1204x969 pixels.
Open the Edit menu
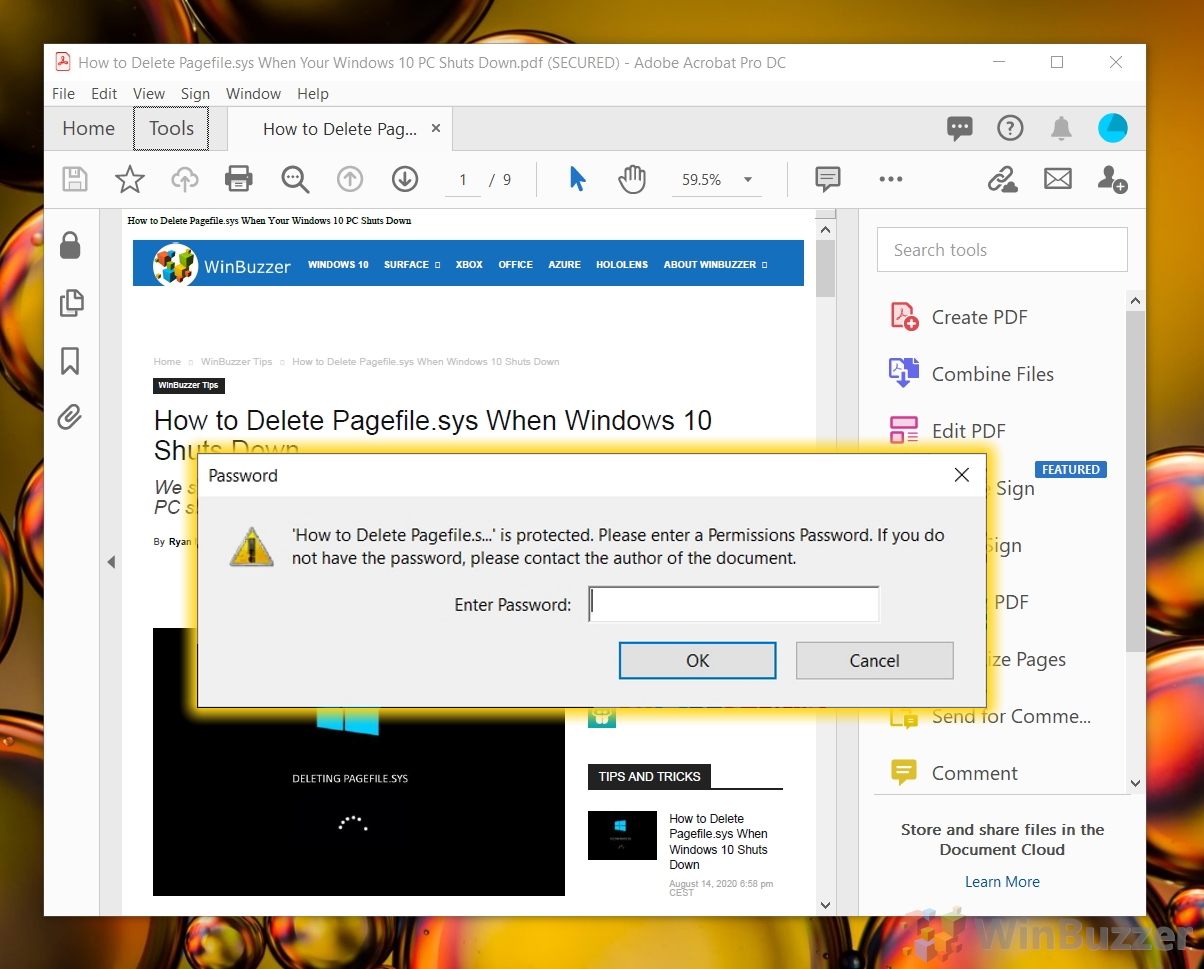104,94
